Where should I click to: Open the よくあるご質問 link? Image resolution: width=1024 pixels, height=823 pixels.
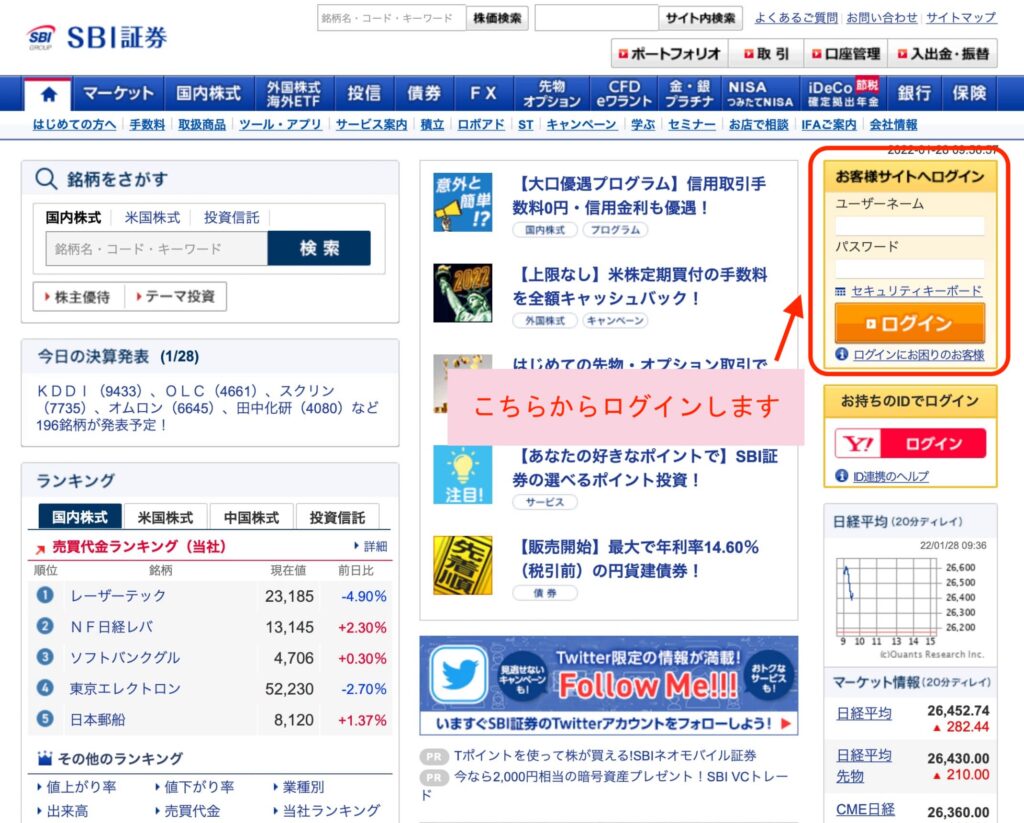(796, 18)
